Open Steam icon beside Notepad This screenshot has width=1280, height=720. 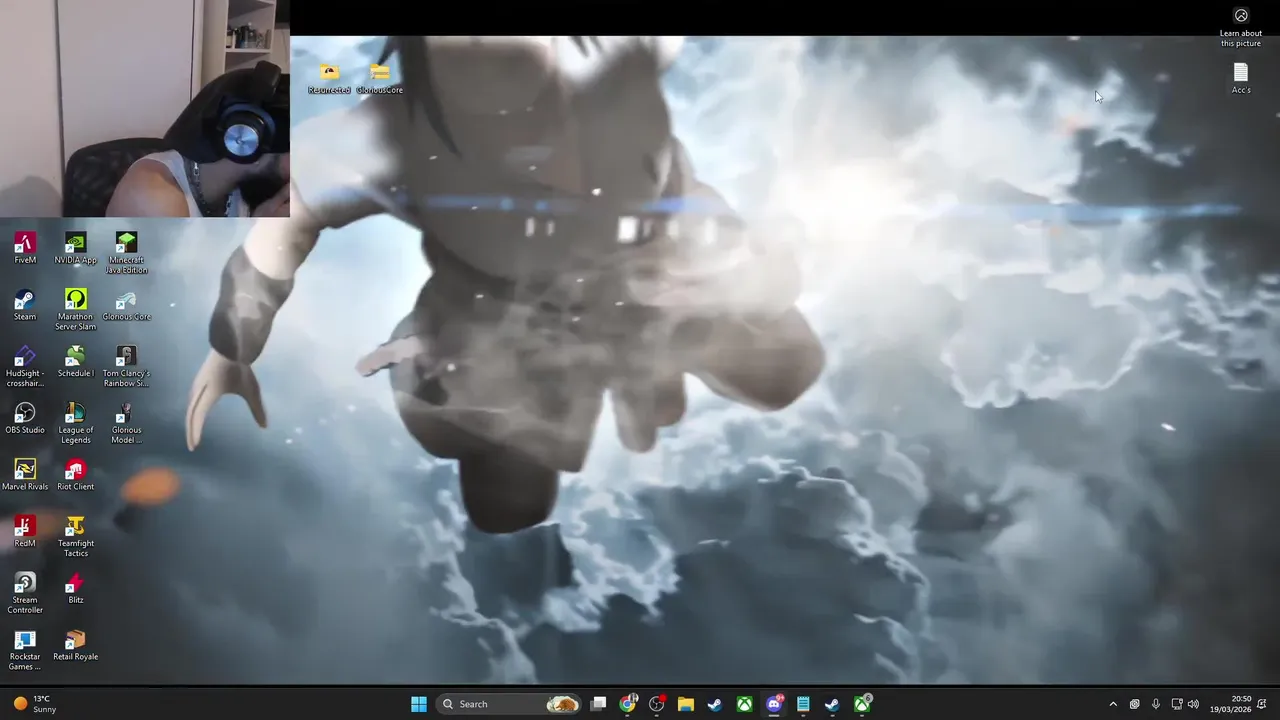[832, 704]
